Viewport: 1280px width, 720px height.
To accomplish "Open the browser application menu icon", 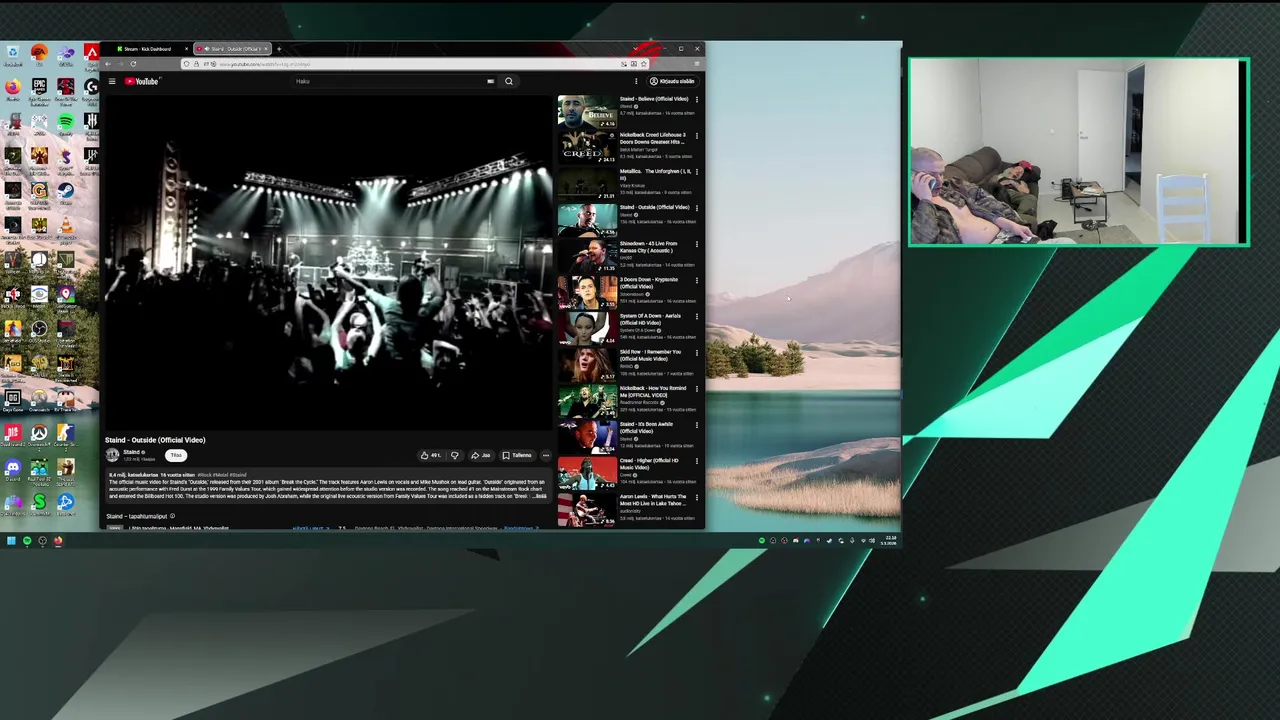I will click(697, 64).
